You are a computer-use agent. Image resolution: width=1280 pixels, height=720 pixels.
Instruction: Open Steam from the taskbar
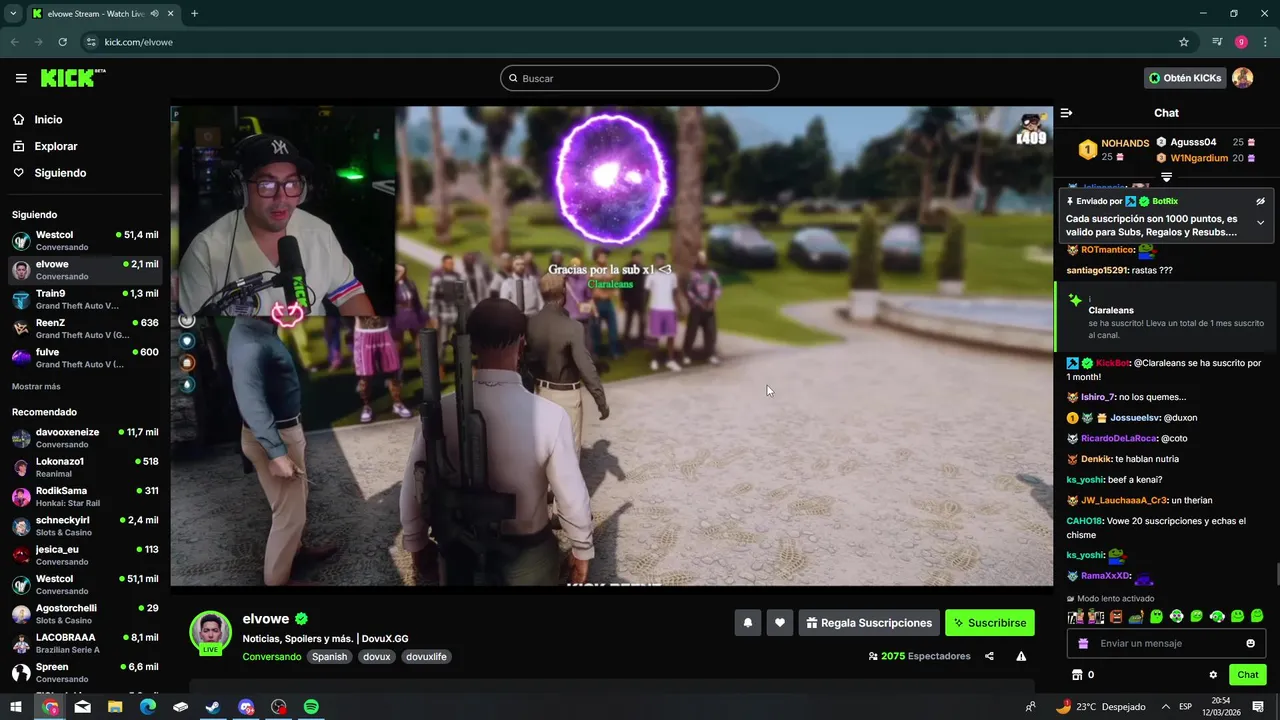coord(213,707)
